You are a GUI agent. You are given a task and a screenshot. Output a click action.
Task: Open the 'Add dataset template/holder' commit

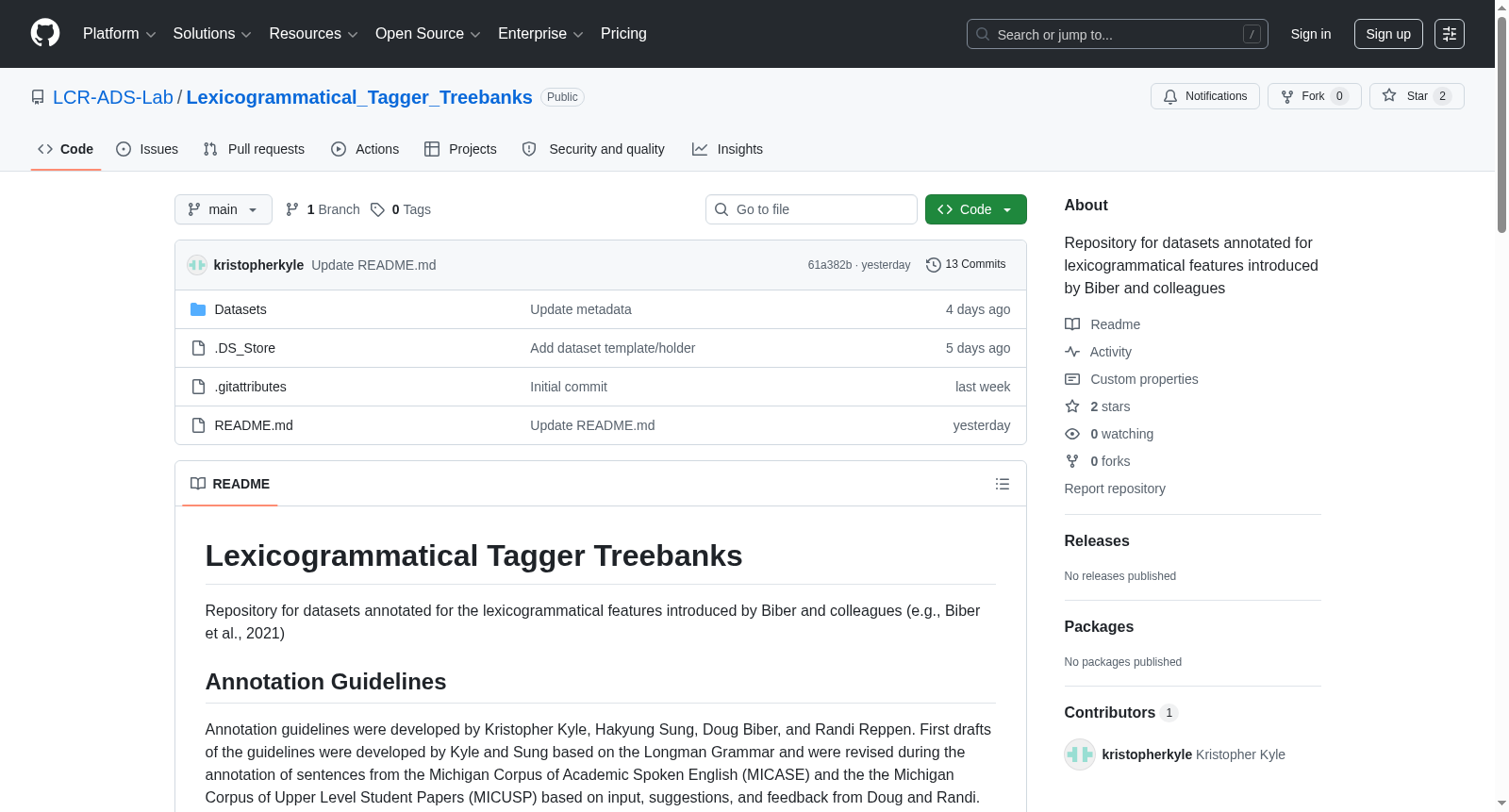[613, 348]
